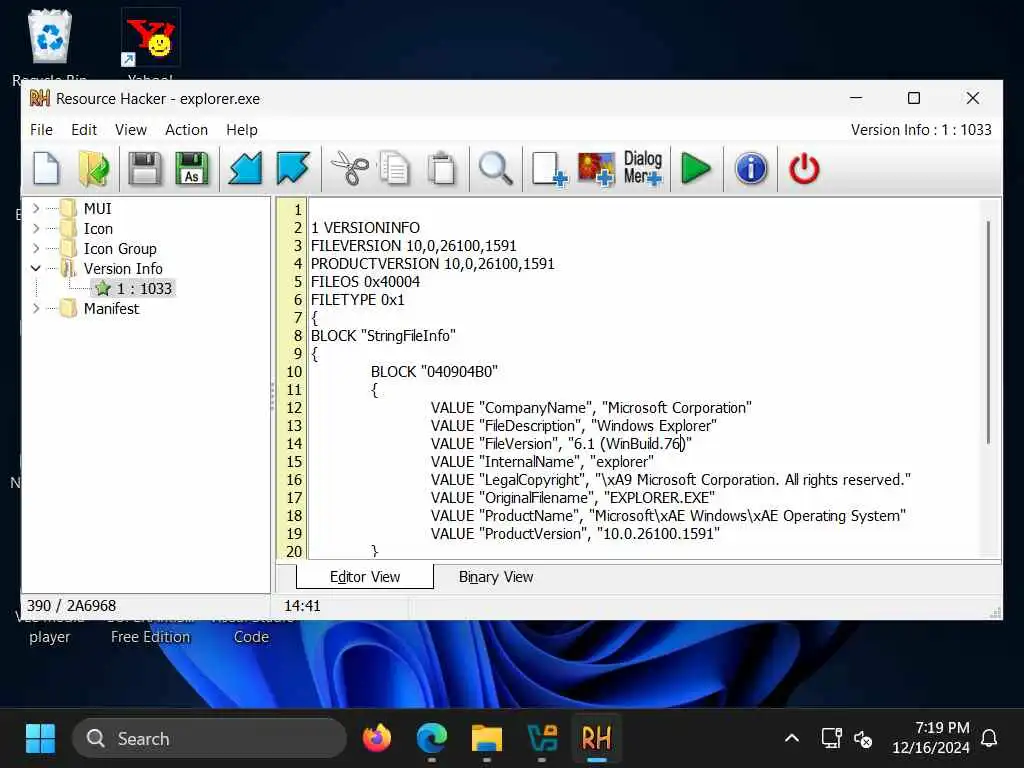Image resolution: width=1024 pixels, height=768 pixels.
Task: Switch to the Binary View tab
Action: pos(496,577)
